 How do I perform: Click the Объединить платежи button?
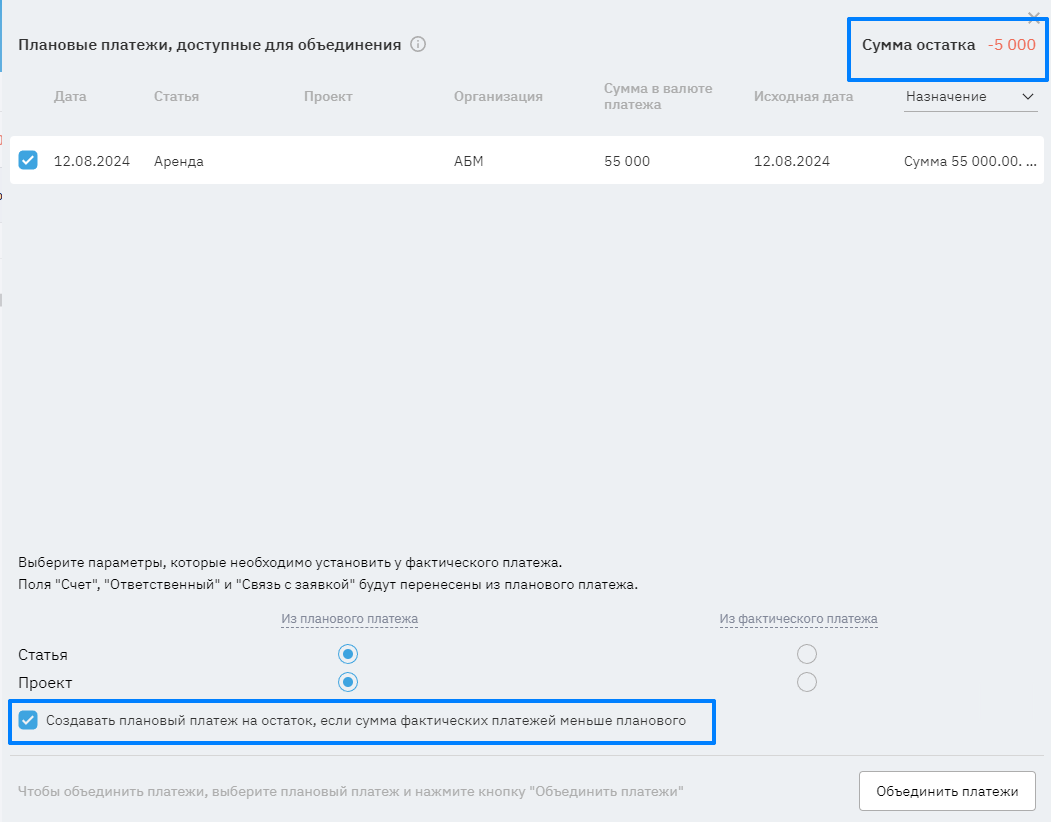pos(947,791)
